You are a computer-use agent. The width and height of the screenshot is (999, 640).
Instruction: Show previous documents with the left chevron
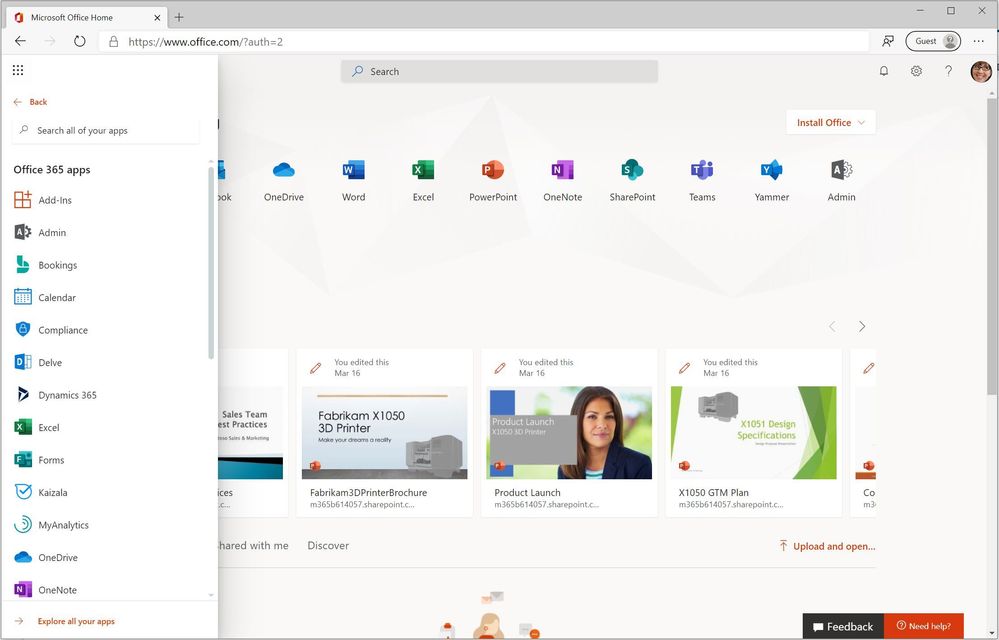(832, 327)
